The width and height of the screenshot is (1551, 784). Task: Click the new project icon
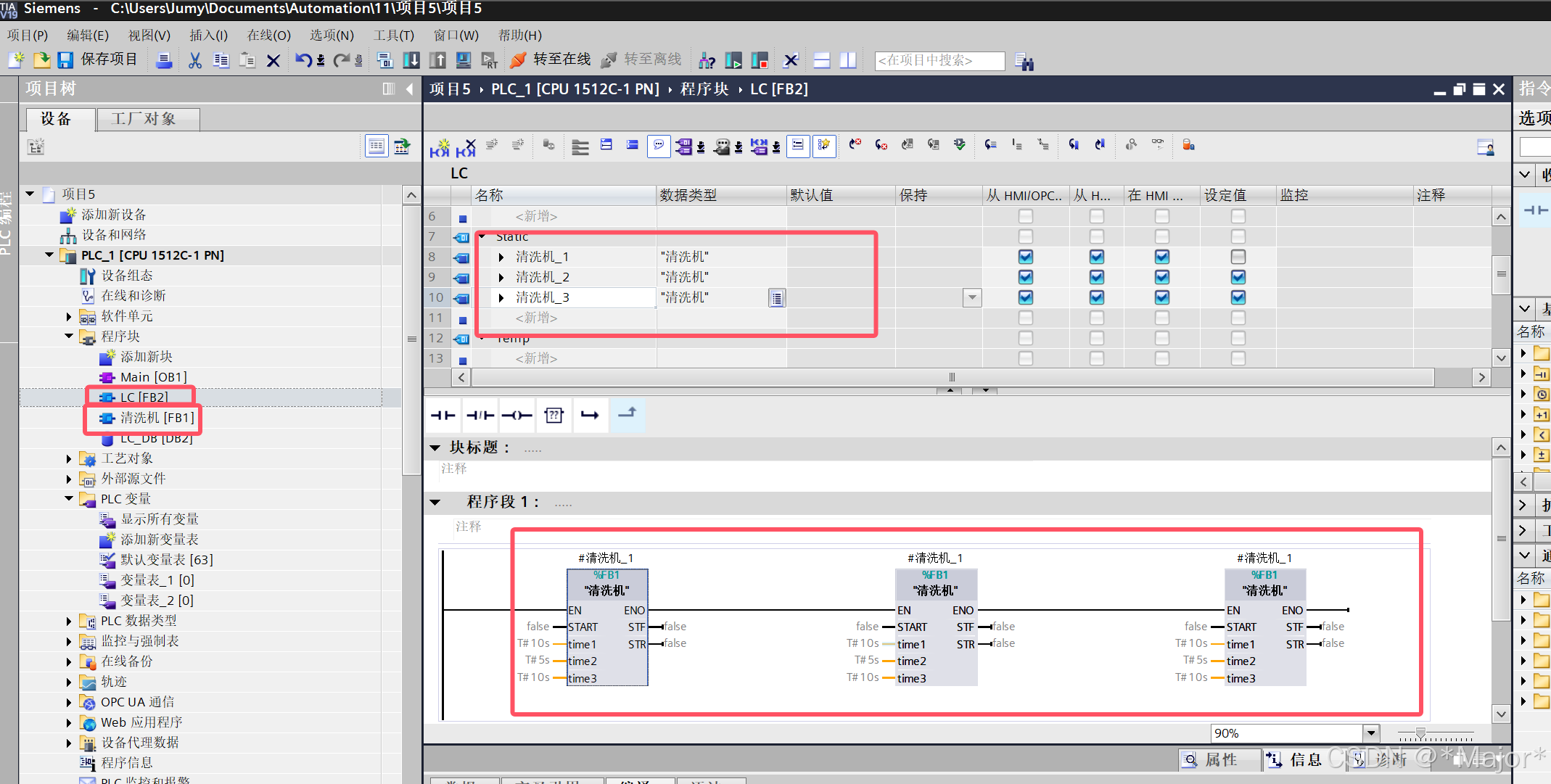point(17,60)
